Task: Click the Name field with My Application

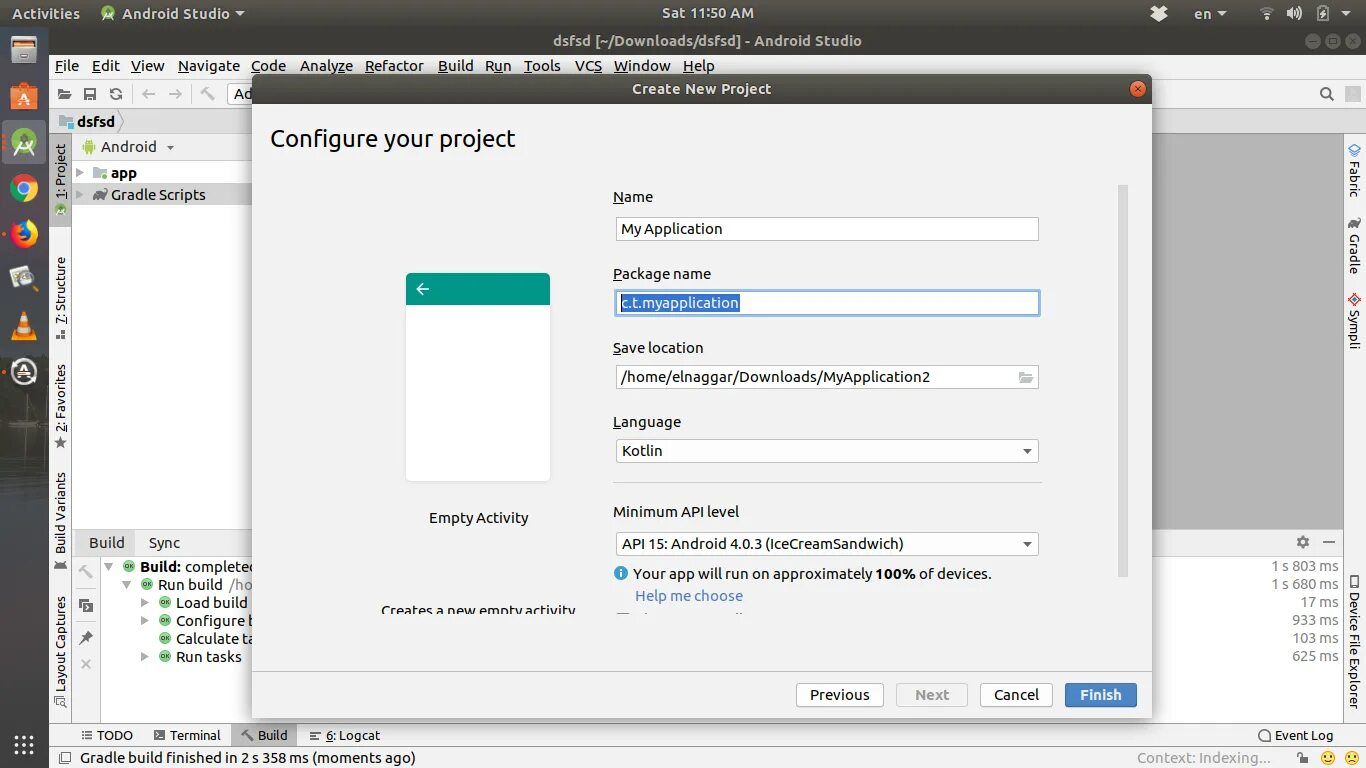Action: point(827,229)
